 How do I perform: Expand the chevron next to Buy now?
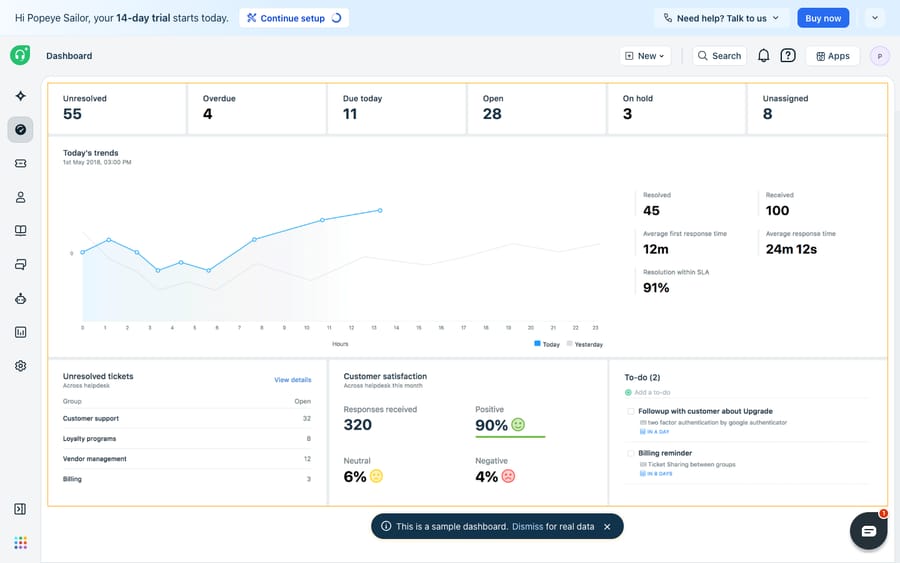click(x=875, y=18)
